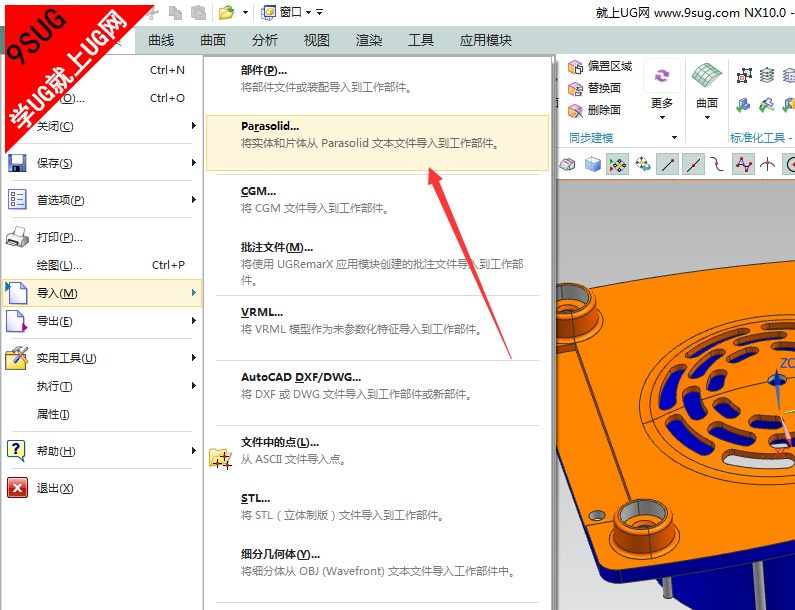Click the Points from File folder icon

(x=220, y=458)
